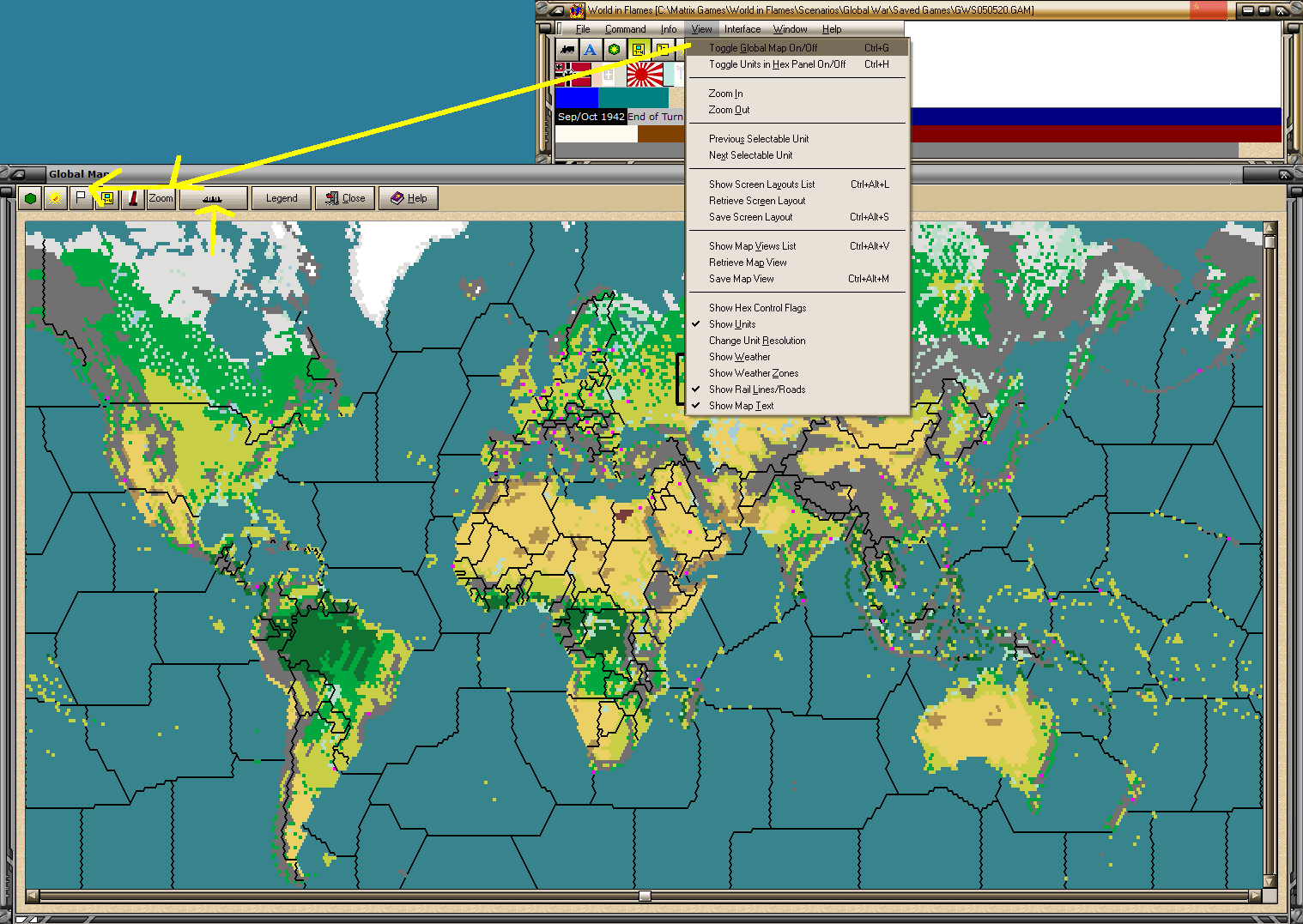Click the blue letter A icon in main toolbar
This screenshot has width=1303, height=924.
[591, 49]
